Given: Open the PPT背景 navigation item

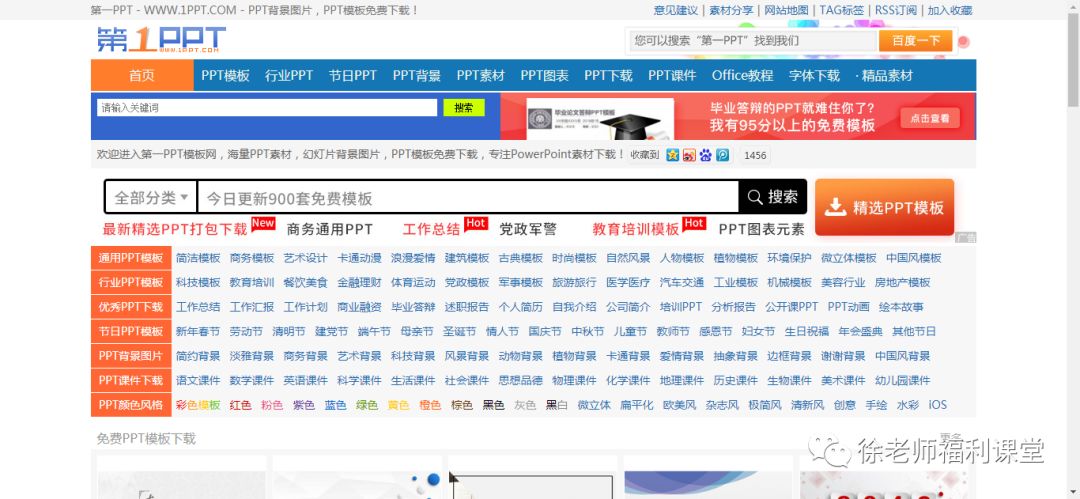Looking at the screenshot, I should (x=417, y=76).
